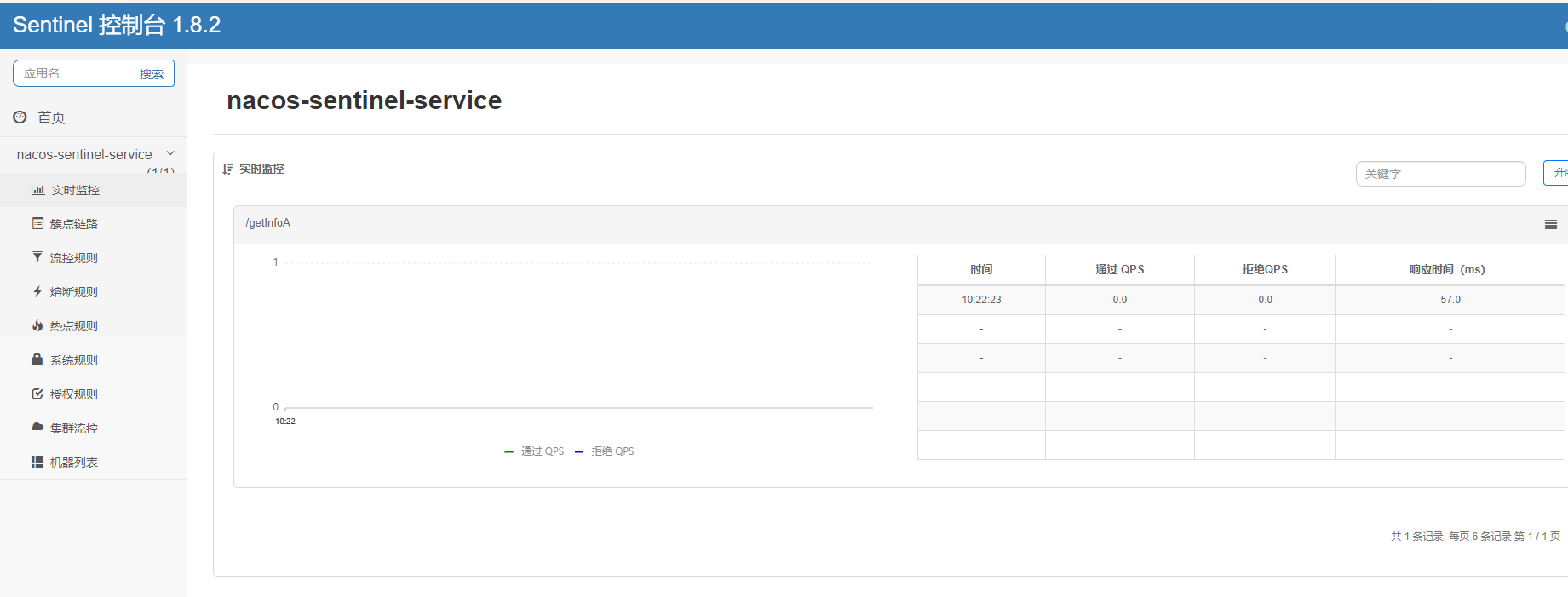
Task: Click the nacos-sentinel-service page heading
Action: (365, 100)
